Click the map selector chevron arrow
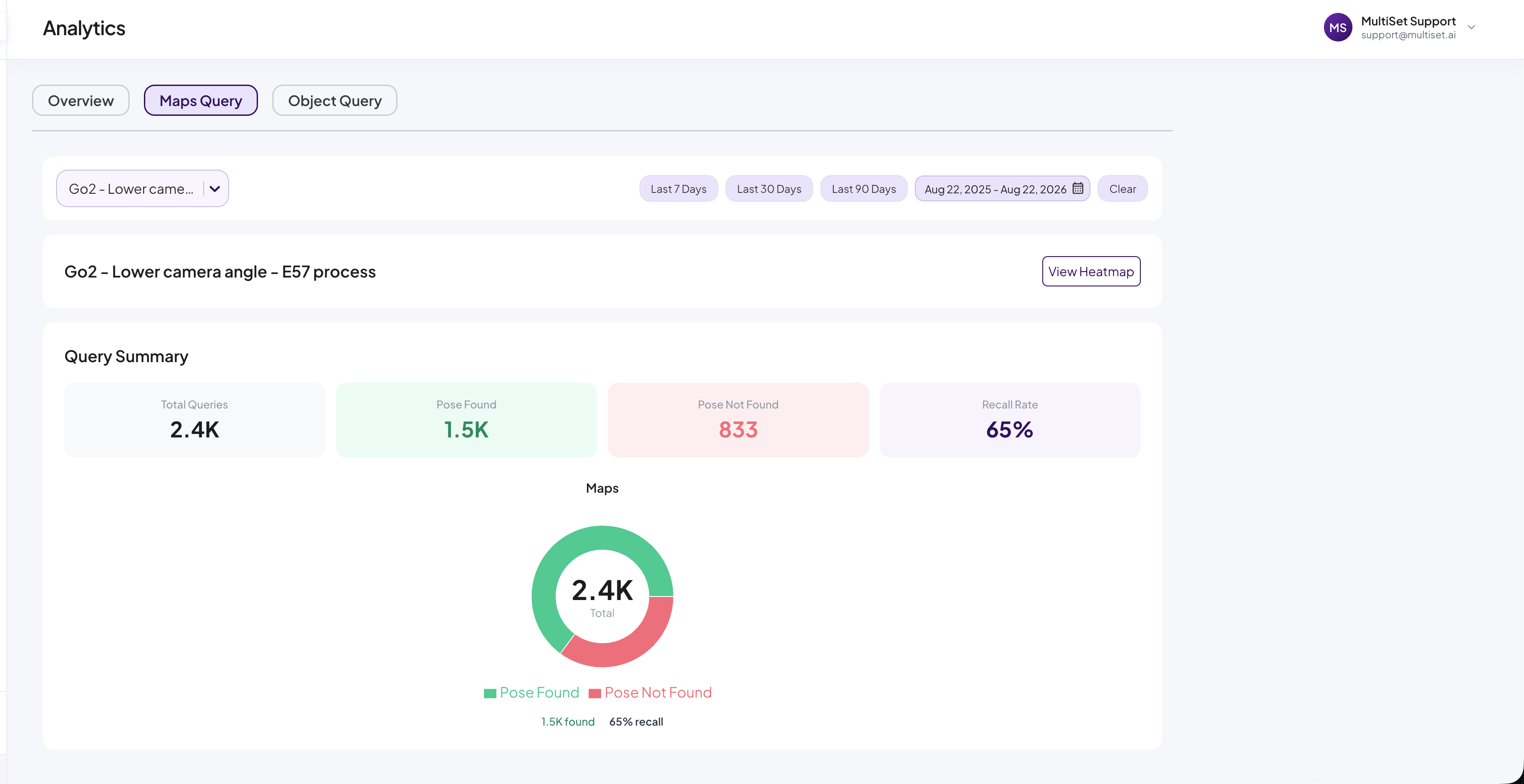This screenshot has width=1524, height=784. pyautogui.click(x=215, y=188)
